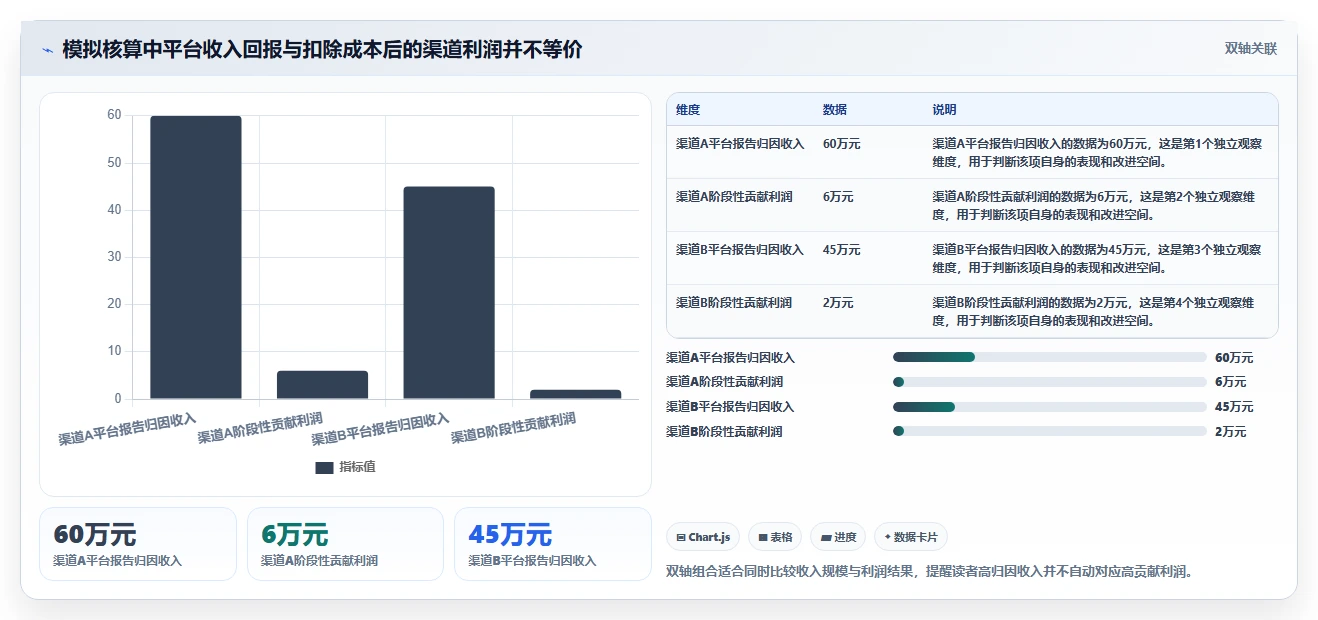Click y-axis label 60
The height and width of the screenshot is (620, 1318).
(114, 115)
